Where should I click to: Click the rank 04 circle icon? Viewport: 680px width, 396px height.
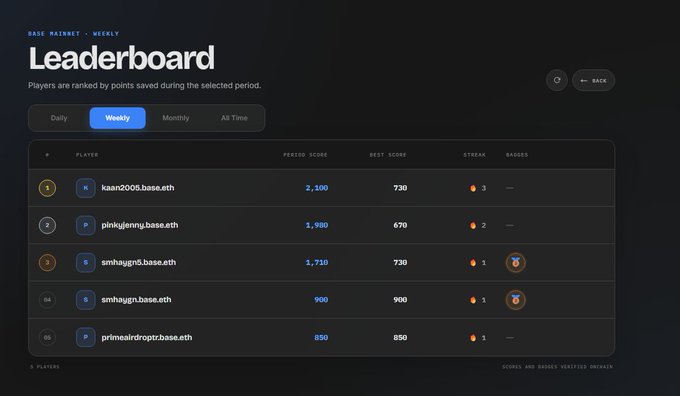click(x=47, y=300)
